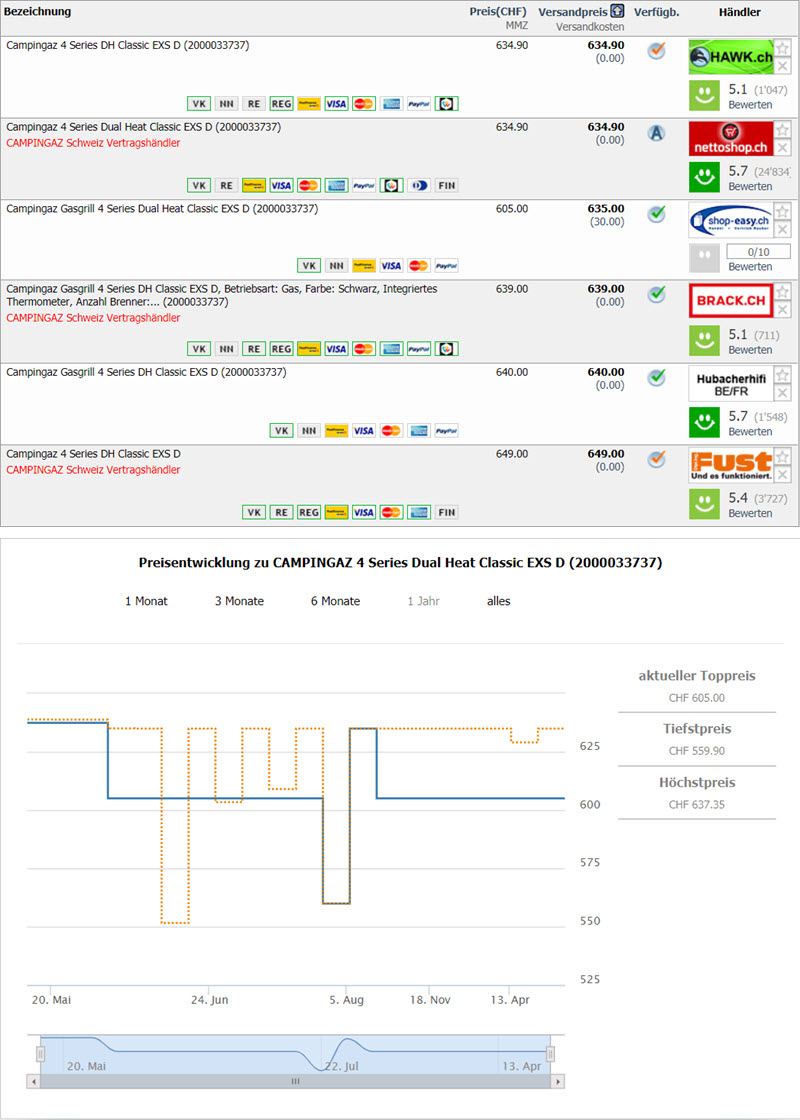Click the grey smiley icon for shop-easy.ch
The width and height of the screenshot is (800, 1120).
point(704,258)
